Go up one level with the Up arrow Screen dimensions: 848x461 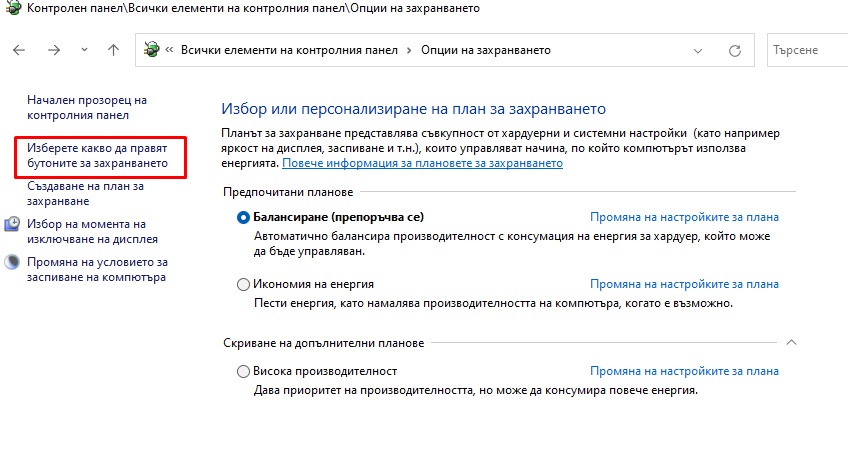tap(113, 50)
